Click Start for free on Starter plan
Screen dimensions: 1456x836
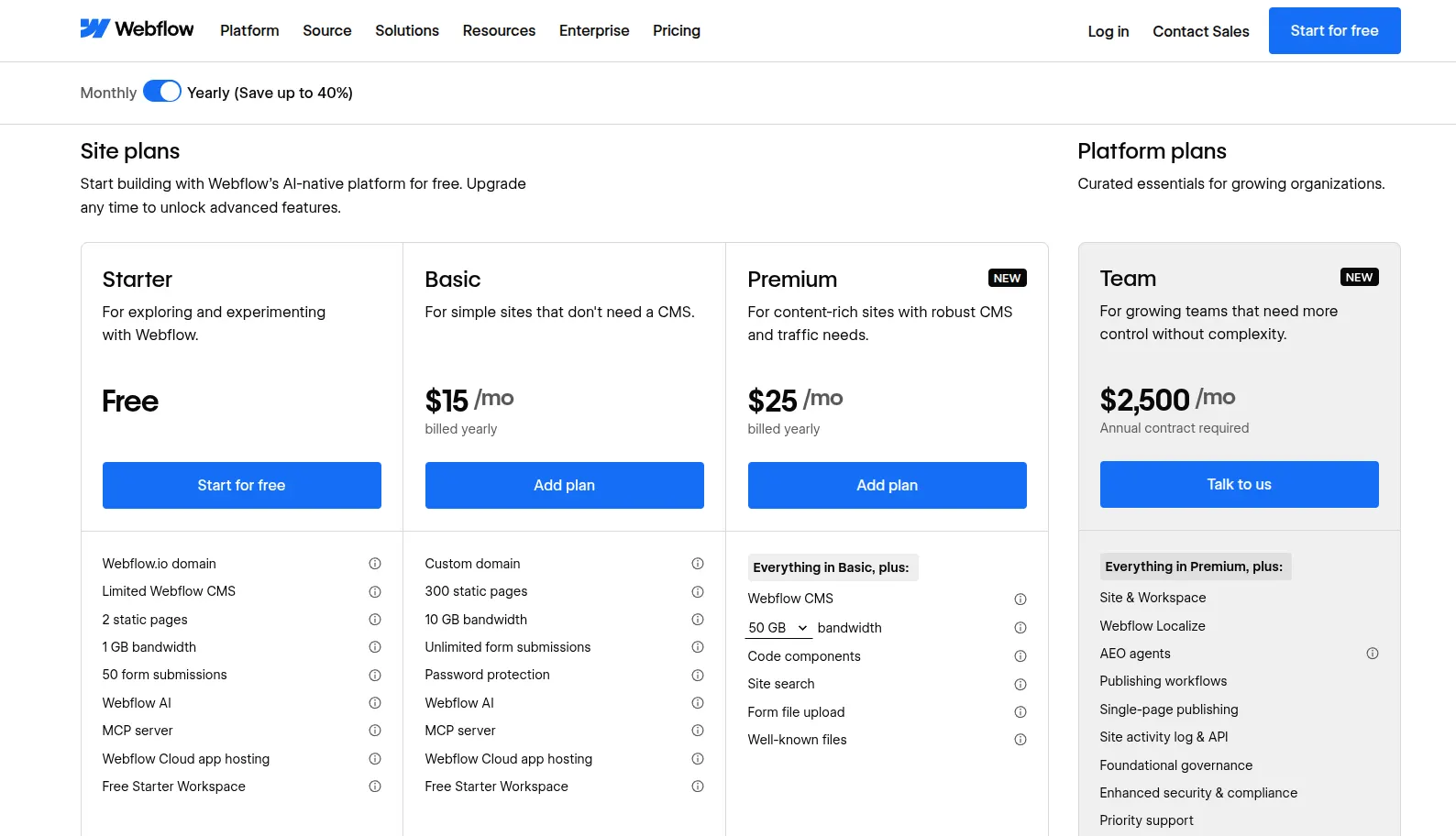click(x=242, y=485)
